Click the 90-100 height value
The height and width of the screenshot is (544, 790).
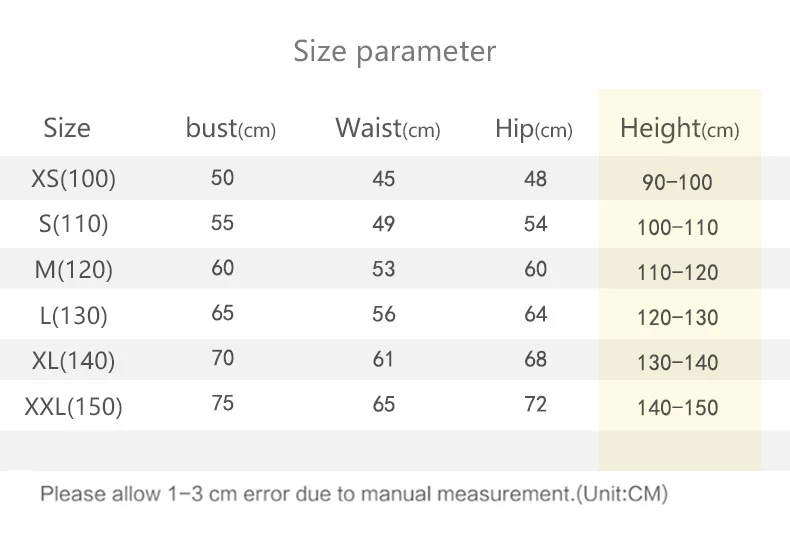tap(677, 182)
